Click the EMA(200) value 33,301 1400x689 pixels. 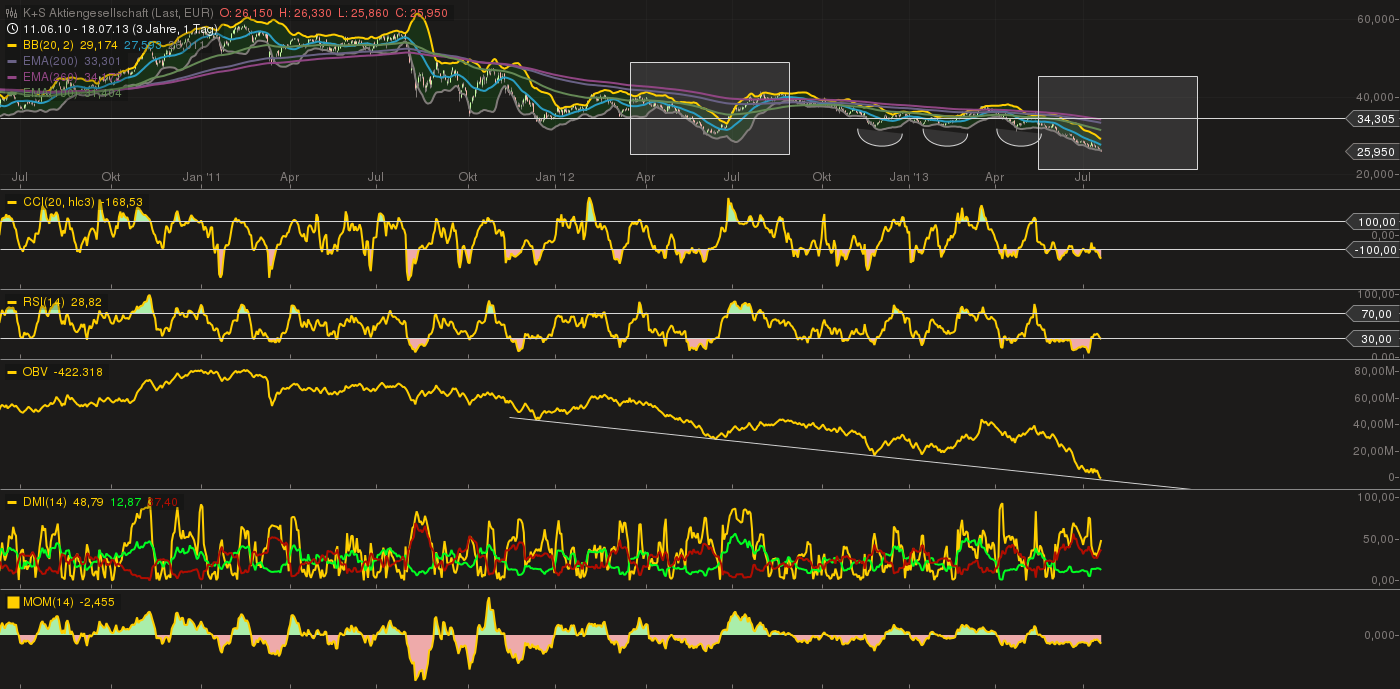pyautogui.click(x=102, y=61)
